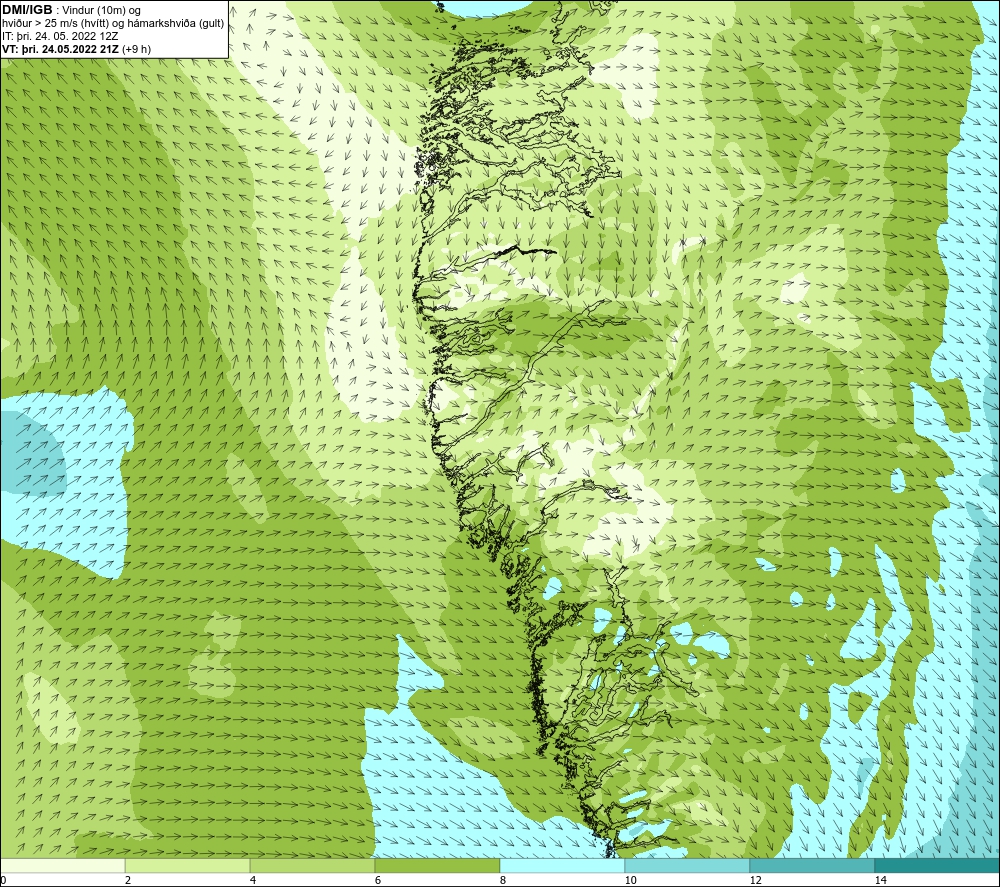The height and width of the screenshot is (887, 1000).
Task: Click the 0–2 m/s palest legend swatch
Action: 62,866
